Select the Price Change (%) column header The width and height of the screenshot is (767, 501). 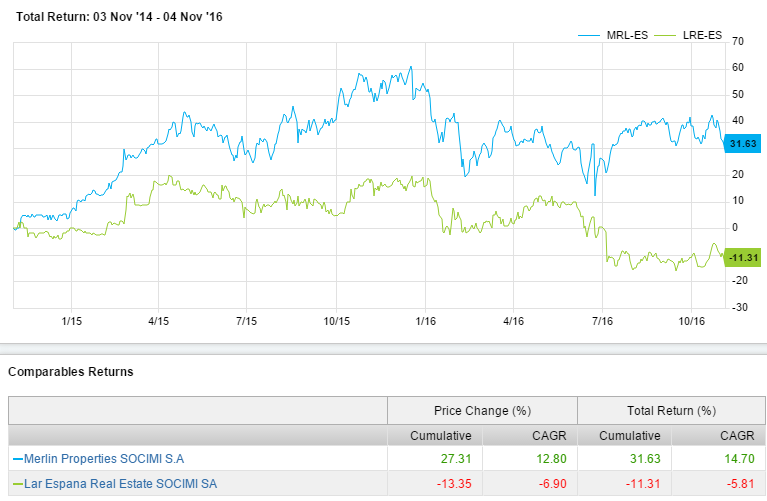pyautogui.click(x=482, y=410)
